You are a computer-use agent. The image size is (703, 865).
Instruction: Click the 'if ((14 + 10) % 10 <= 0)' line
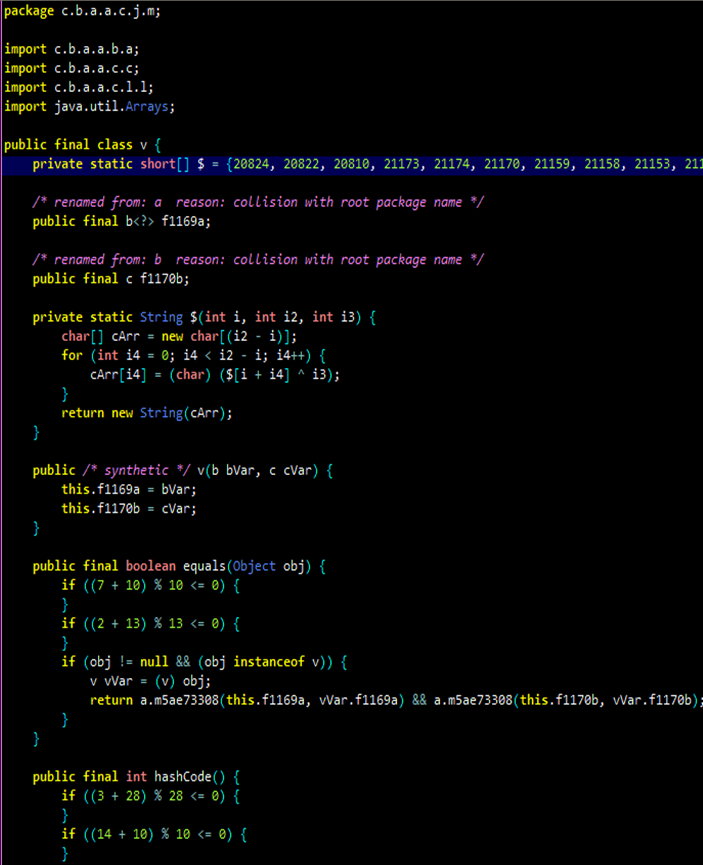154,835
